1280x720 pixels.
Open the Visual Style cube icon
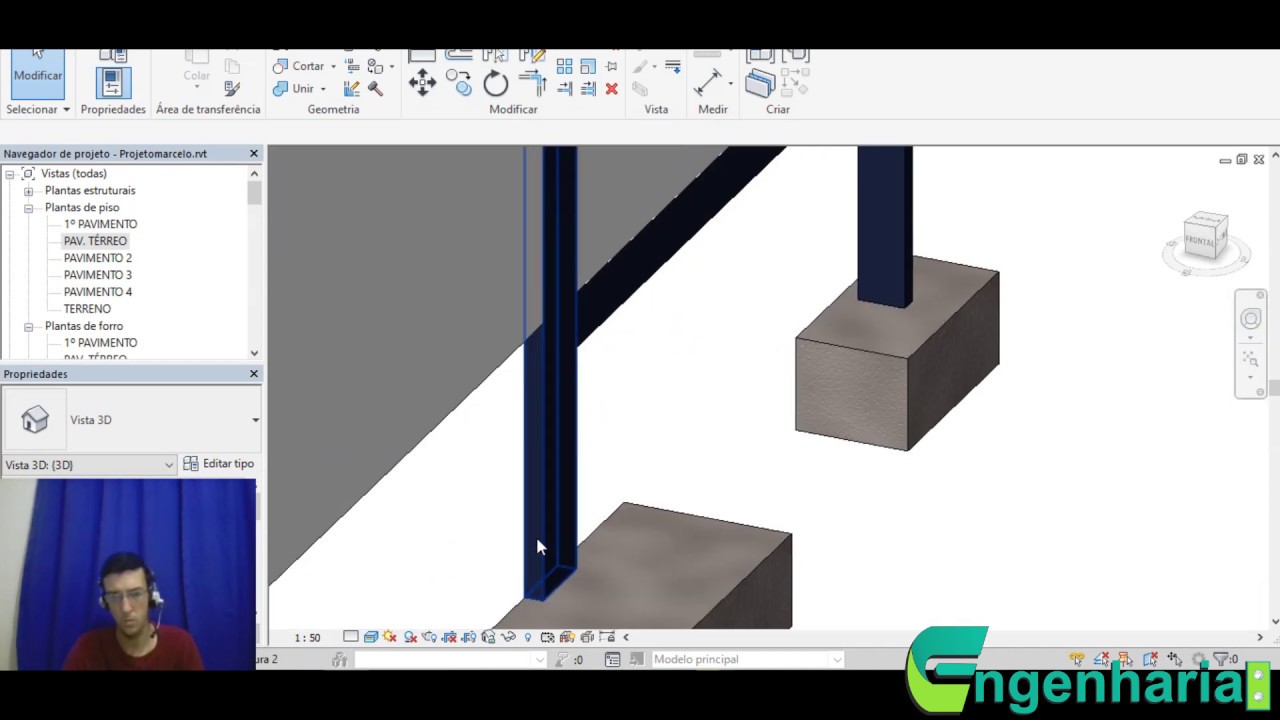(371, 637)
